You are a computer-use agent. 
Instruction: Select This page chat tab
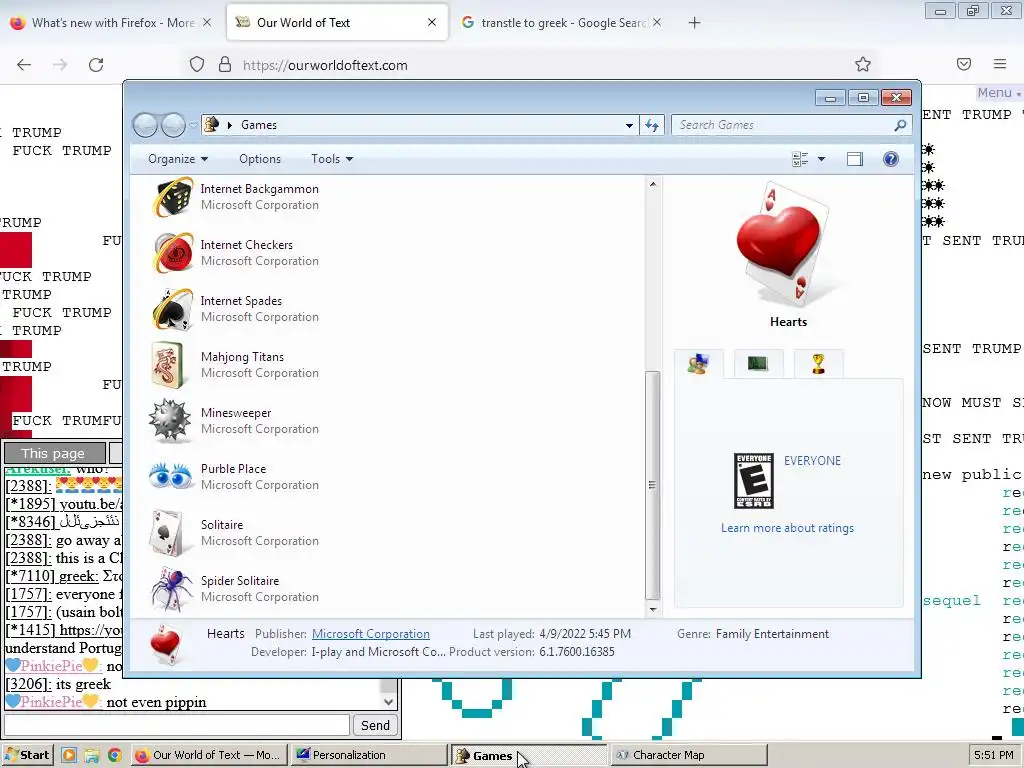pos(54,453)
